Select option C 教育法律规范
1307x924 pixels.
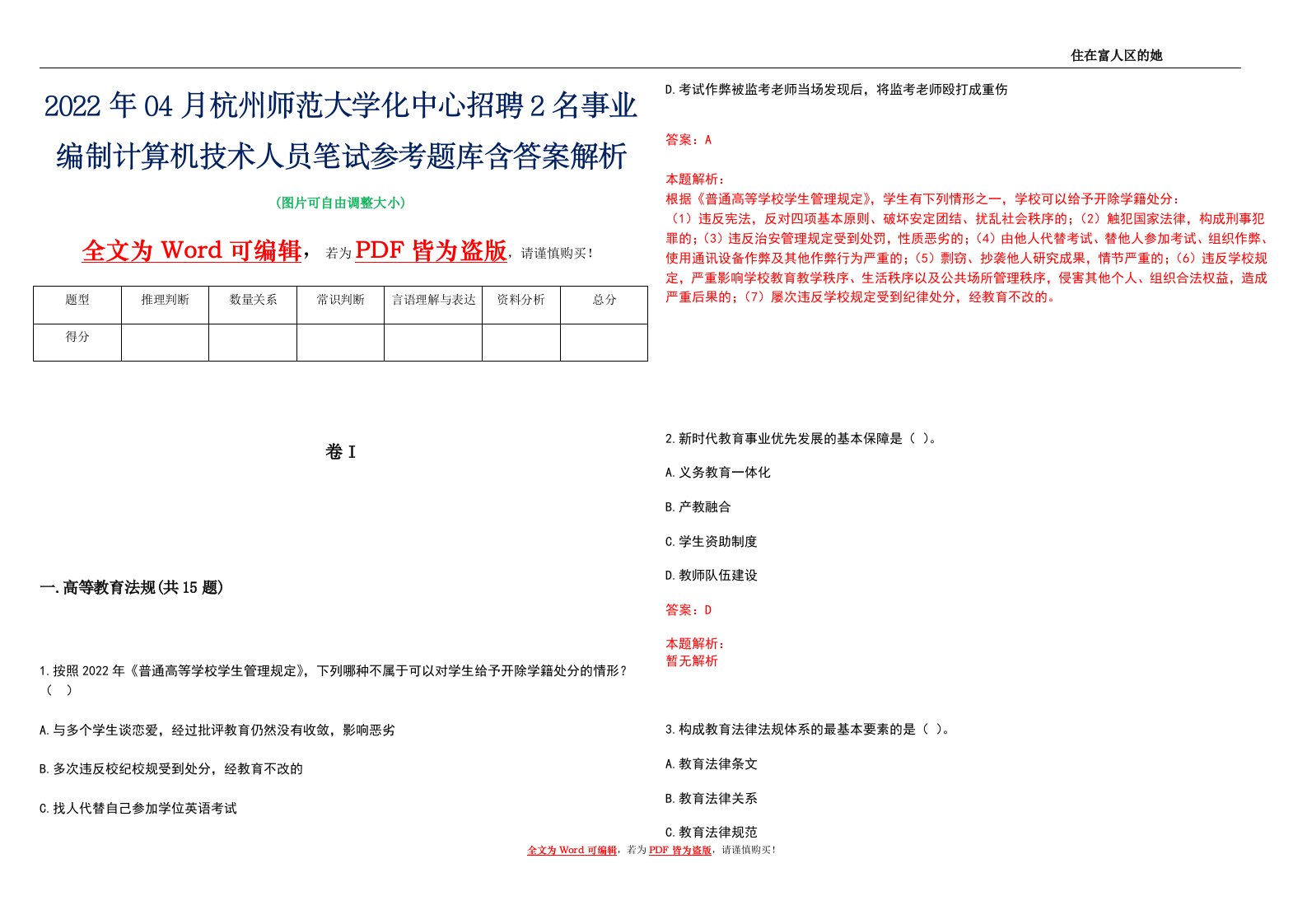pos(712,833)
